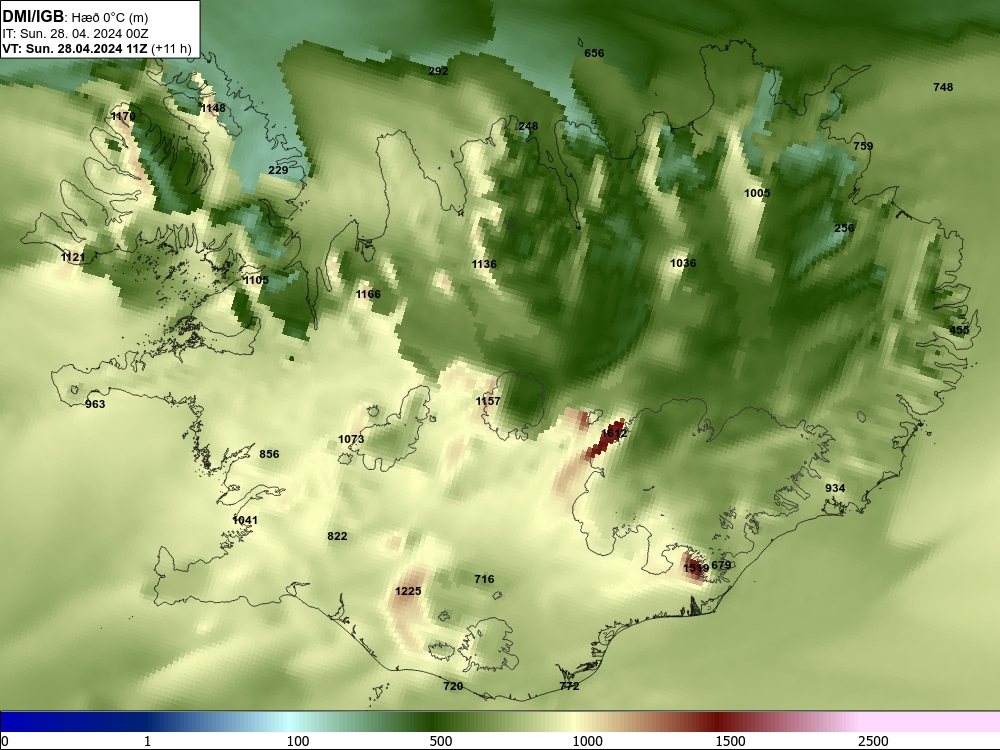Click the 759 map value
Screen dimensions: 1000x750
(x=863, y=145)
